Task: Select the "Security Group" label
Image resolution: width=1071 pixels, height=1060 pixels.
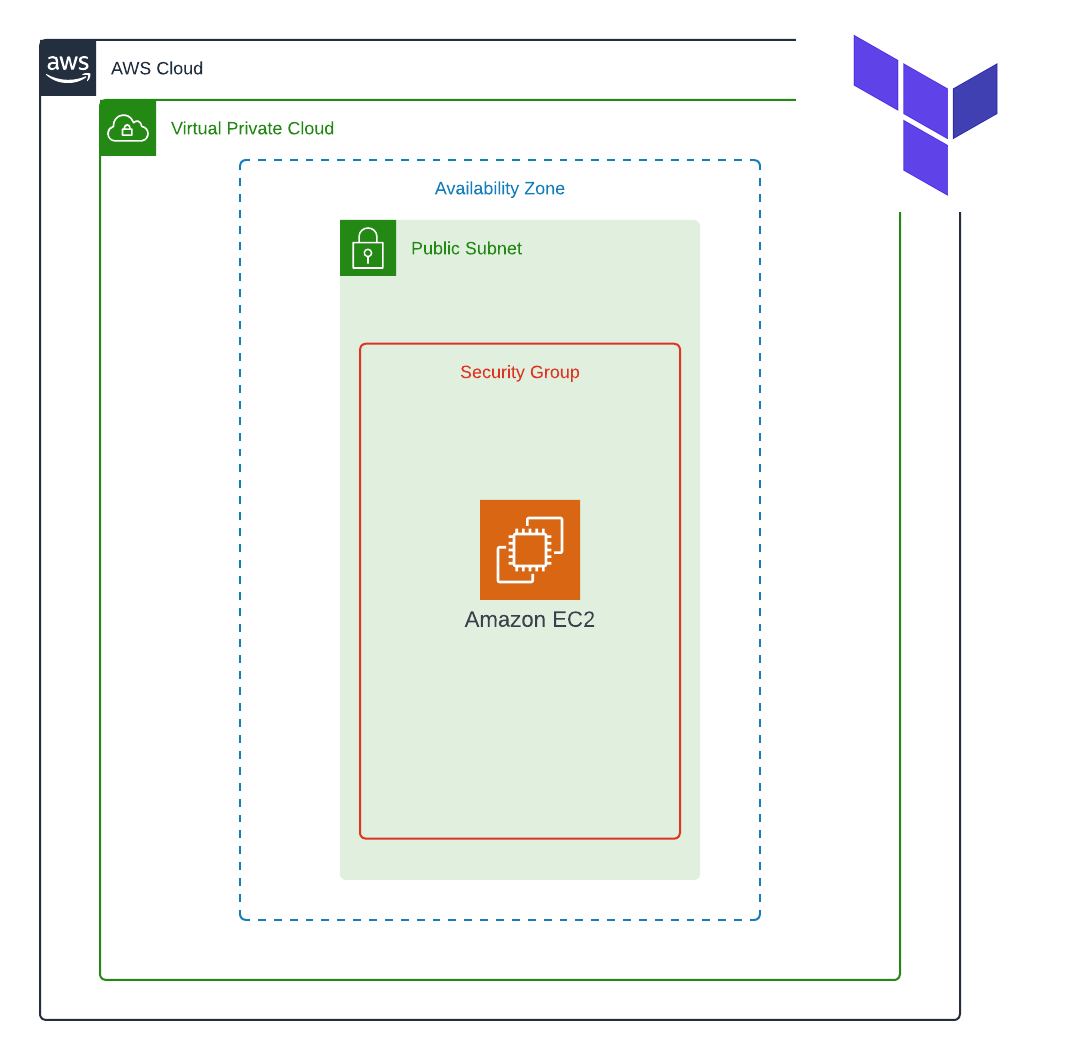Action: 520,372
